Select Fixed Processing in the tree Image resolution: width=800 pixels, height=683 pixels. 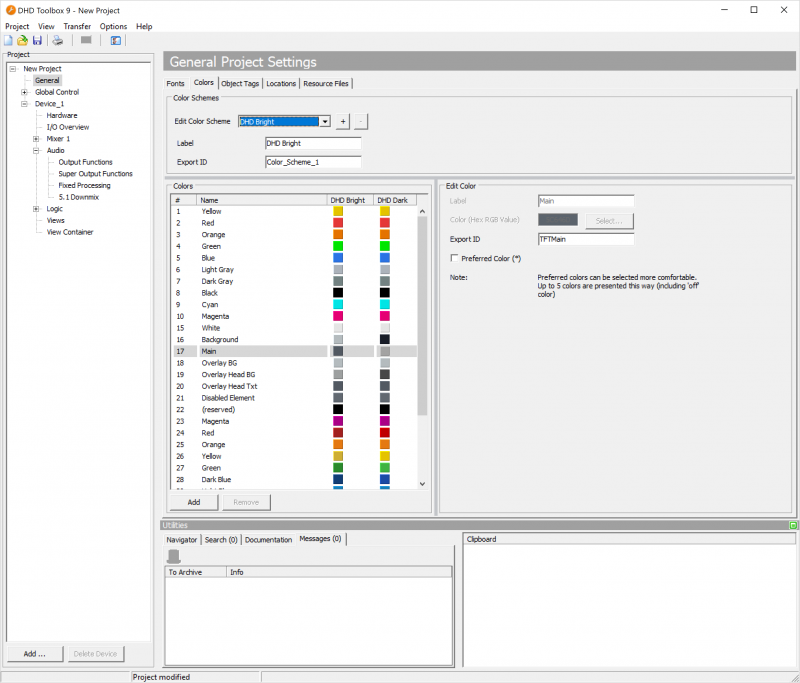pyautogui.click(x=84, y=186)
